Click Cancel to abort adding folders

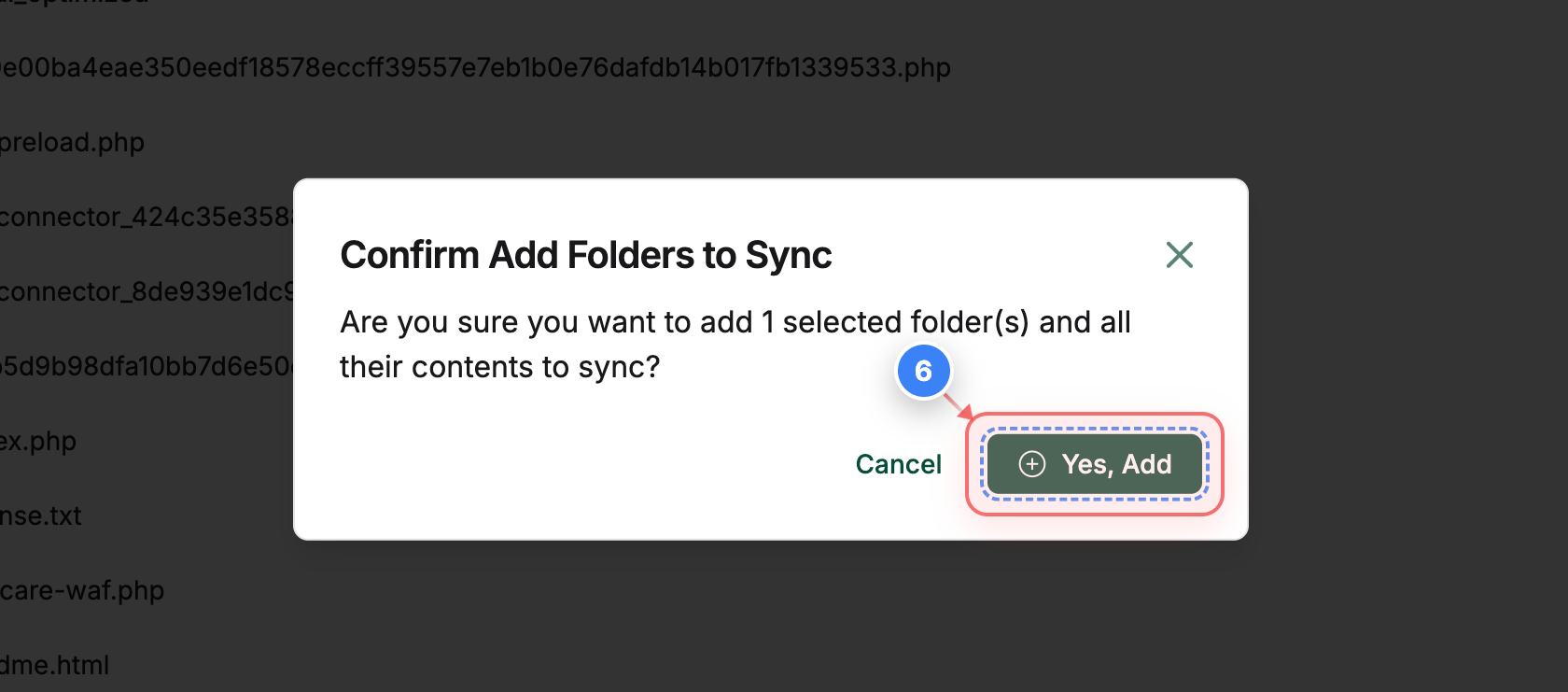(898, 464)
